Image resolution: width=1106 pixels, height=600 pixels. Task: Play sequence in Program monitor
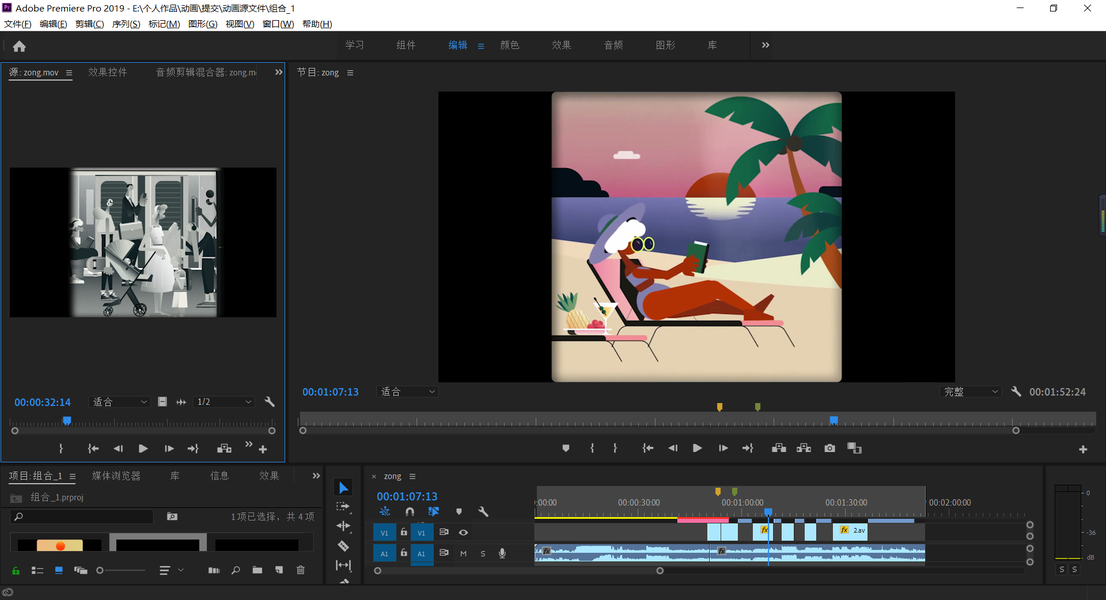pyautogui.click(x=697, y=448)
